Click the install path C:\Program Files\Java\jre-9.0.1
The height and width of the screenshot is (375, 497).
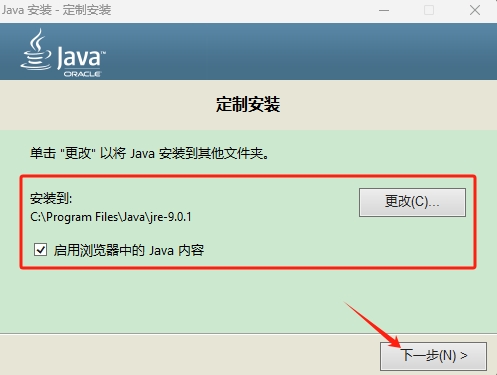pyautogui.click(x=111, y=217)
